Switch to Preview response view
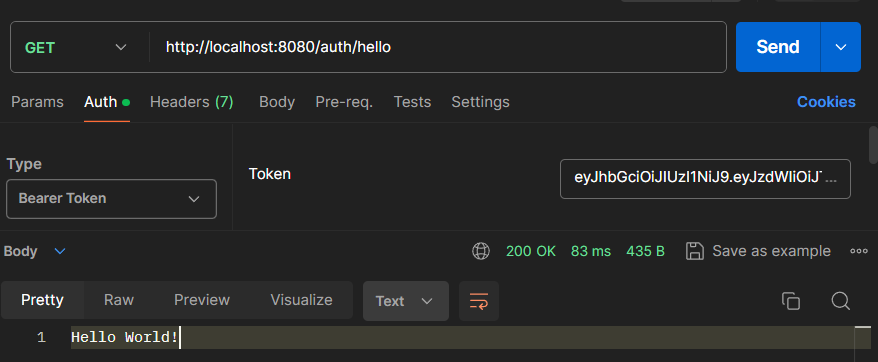The width and height of the screenshot is (878, 362). point(202,300)
